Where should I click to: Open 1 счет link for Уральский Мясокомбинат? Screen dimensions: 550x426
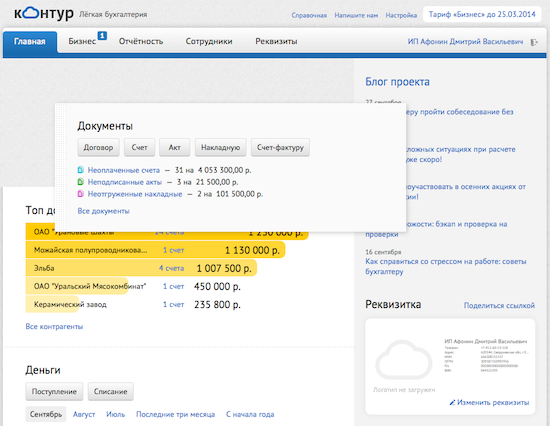coord(173,286)
